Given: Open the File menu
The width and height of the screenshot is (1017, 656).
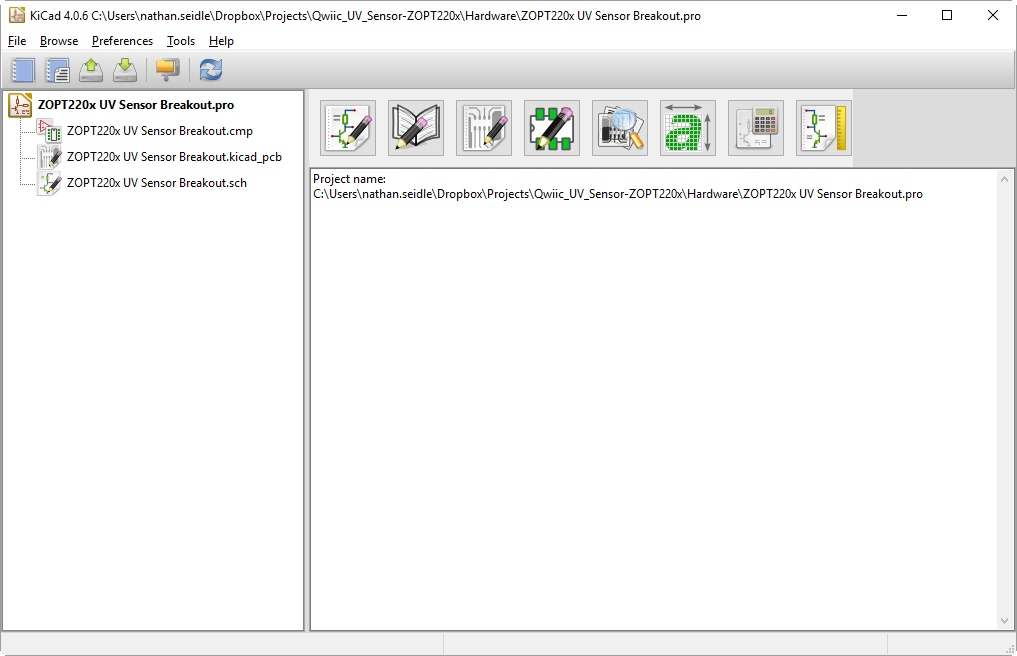Looking at the screenshot, I should coord(17,41).
